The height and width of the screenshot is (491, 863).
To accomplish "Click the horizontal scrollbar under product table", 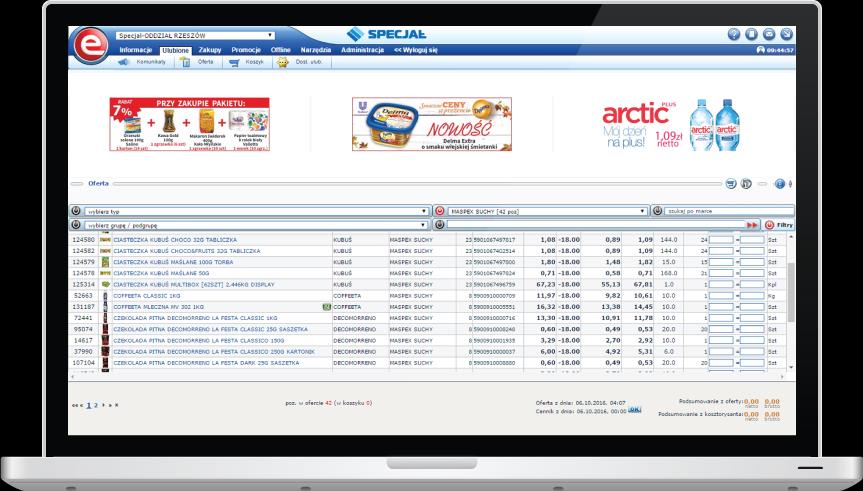I will pos(428,377).
